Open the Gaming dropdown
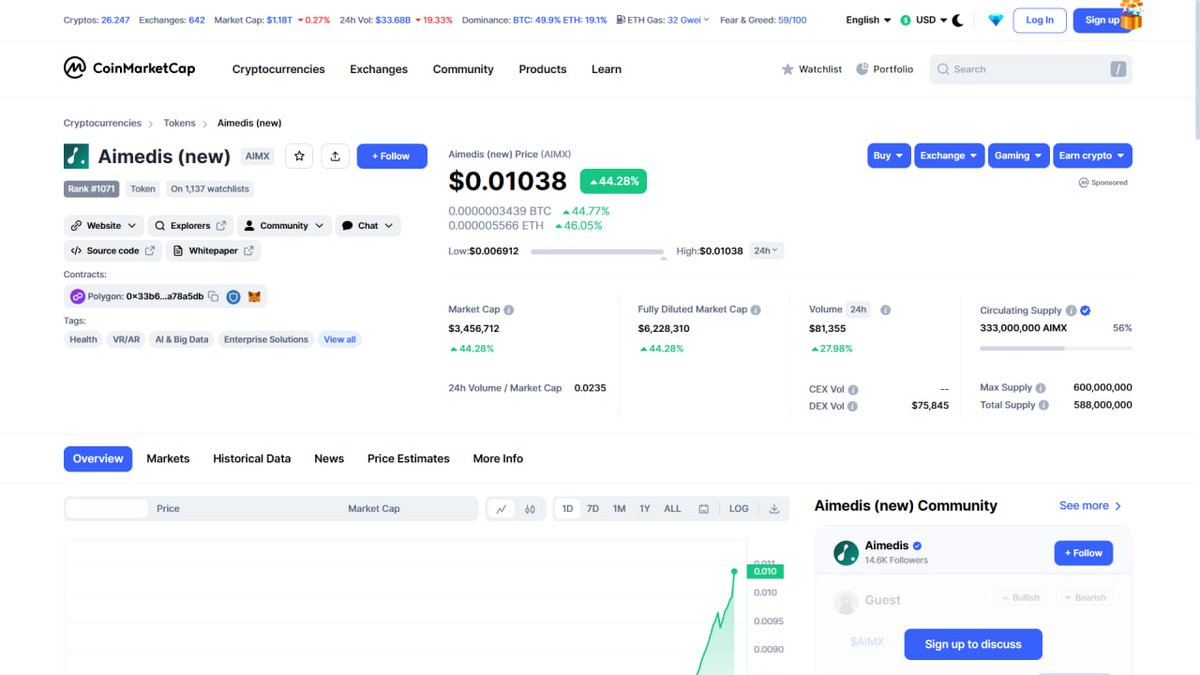Image resolution: width=1200 pixels, height=675 pixels. click(x=1018, y=156)
